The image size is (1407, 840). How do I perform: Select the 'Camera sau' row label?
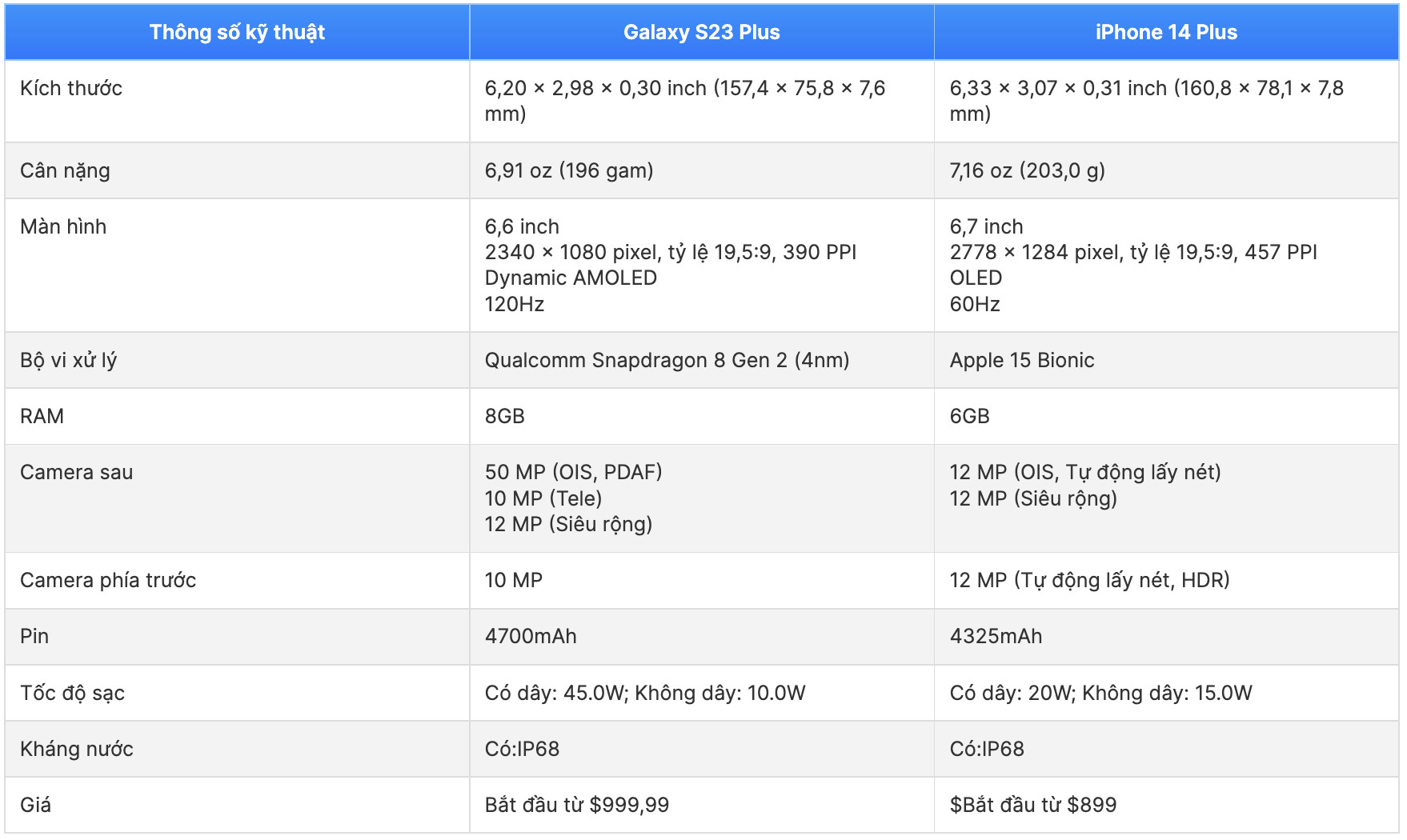pyautogui.click(x=76, y=472)
